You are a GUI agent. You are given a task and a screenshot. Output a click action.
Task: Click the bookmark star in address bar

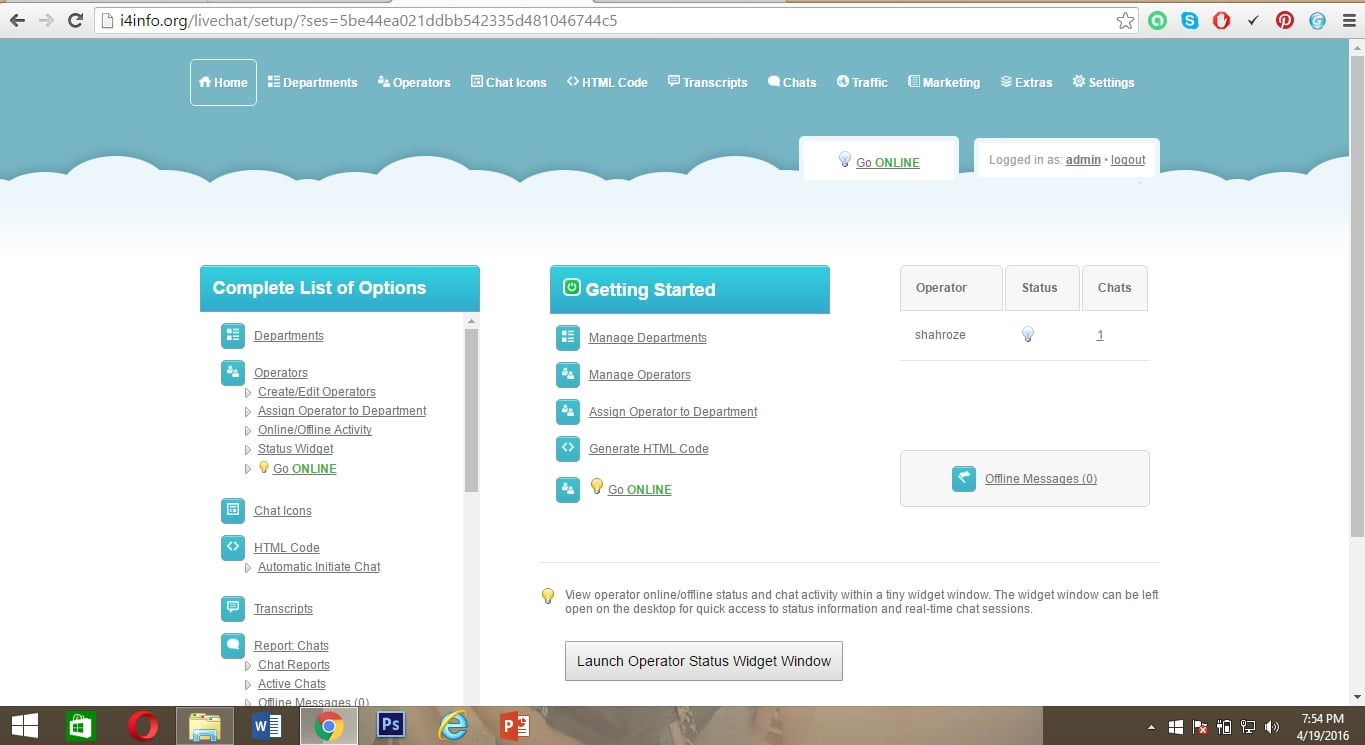coord(1125,20)
